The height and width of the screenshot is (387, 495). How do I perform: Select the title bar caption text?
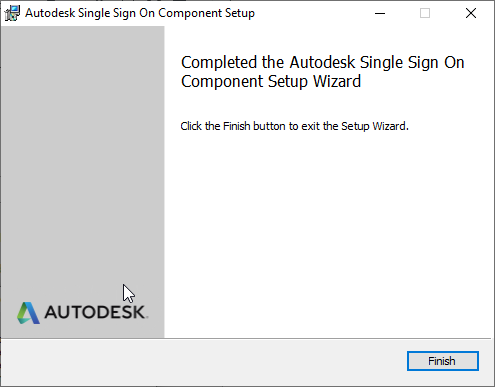click(x=140, y=13)
